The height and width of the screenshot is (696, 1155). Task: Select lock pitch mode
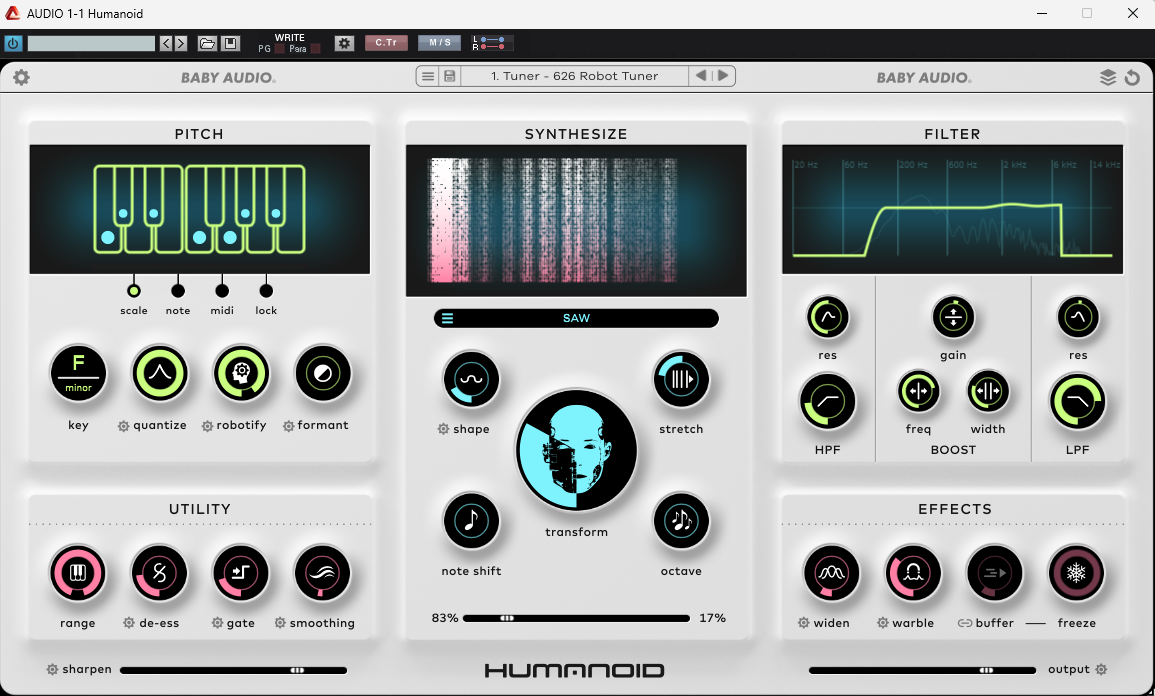click(266, 291)
